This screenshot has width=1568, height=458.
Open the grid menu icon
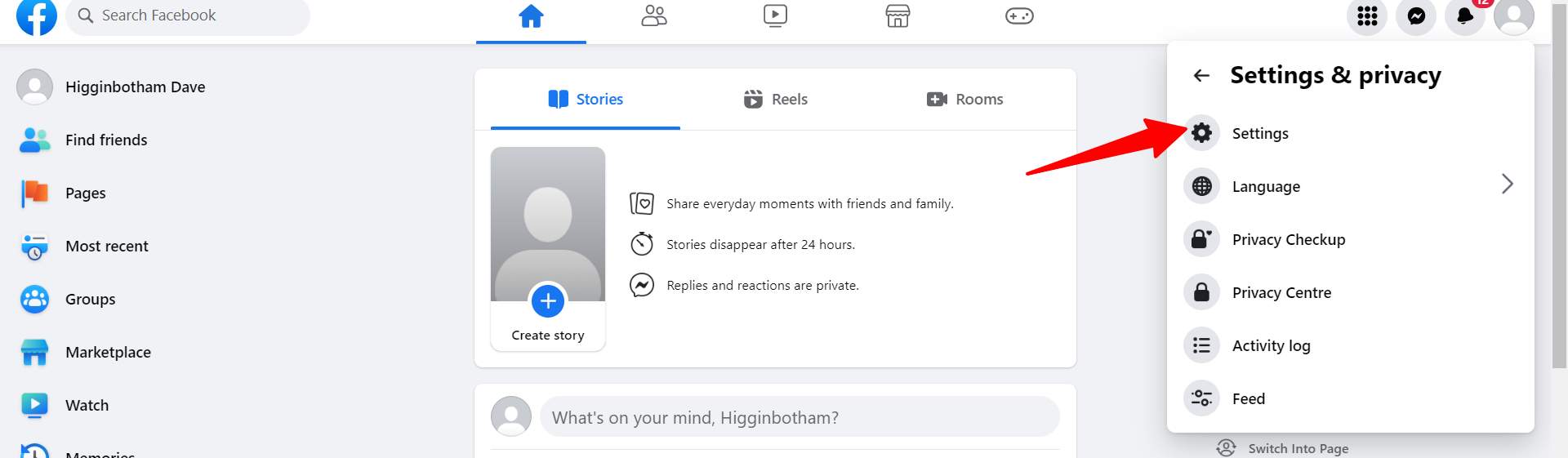pos(1366,16)
